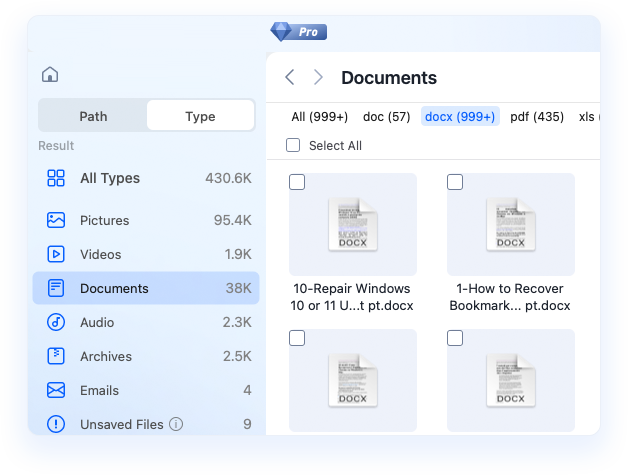Navigate forward with right chevron
Viewport: 628px width, 475px height.
pos(318,77)
